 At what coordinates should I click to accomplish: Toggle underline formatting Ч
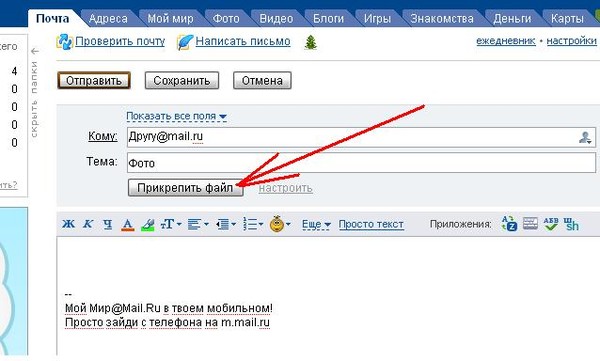[108, 224]
